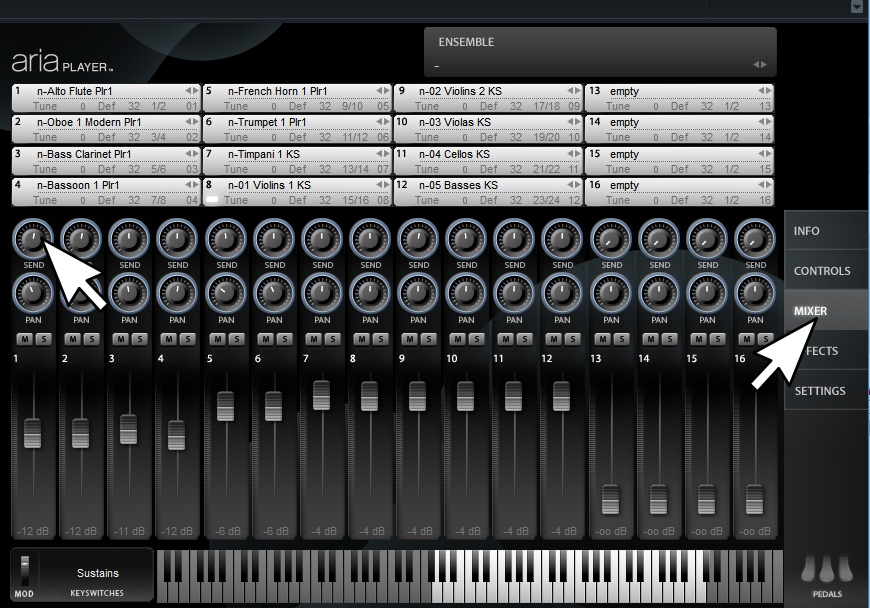The image size is (870, 608).
Task: Click the PEDALS icon
Action: pos(827,569)
